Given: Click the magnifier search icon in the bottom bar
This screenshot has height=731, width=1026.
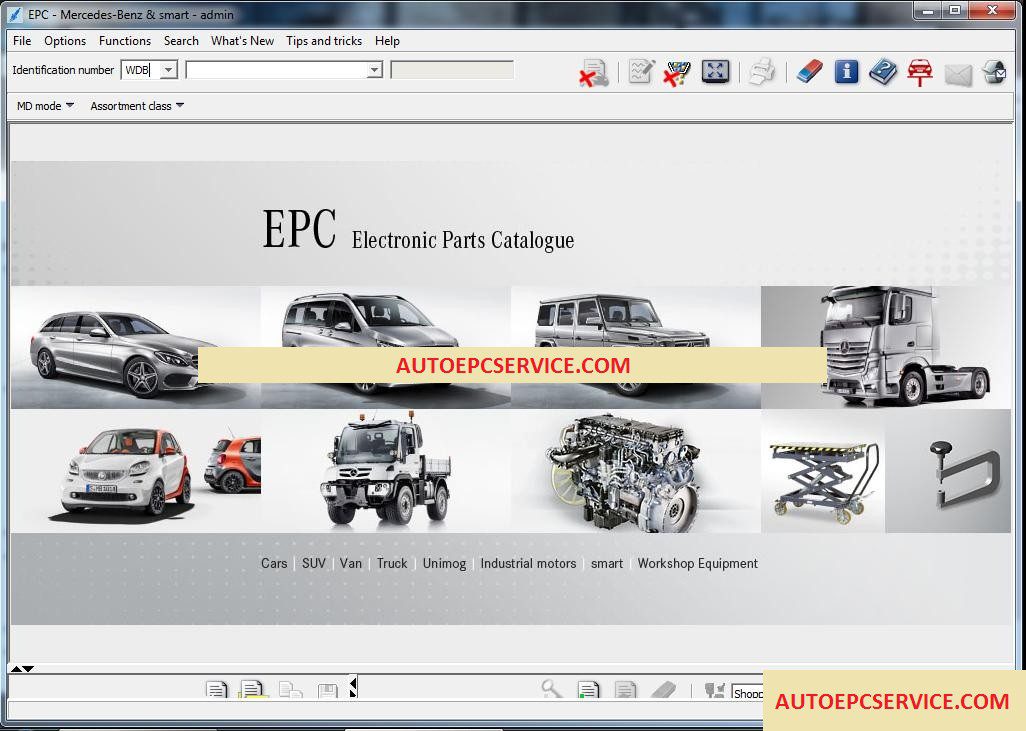Looking at the screenshot, I should coord(551,688).
